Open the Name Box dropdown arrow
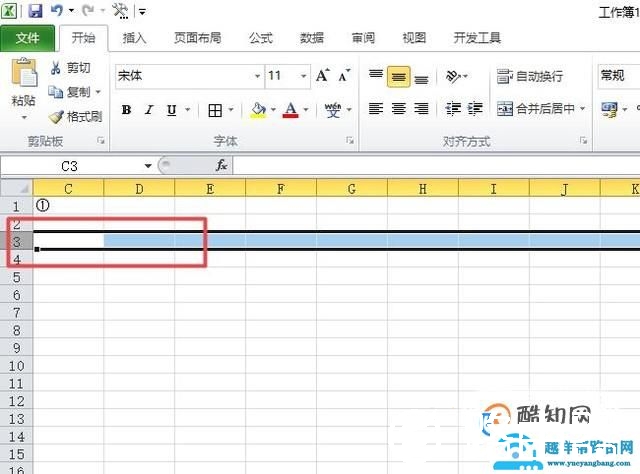The height and width of the screenshot is (474, 640). pos(148,166)
